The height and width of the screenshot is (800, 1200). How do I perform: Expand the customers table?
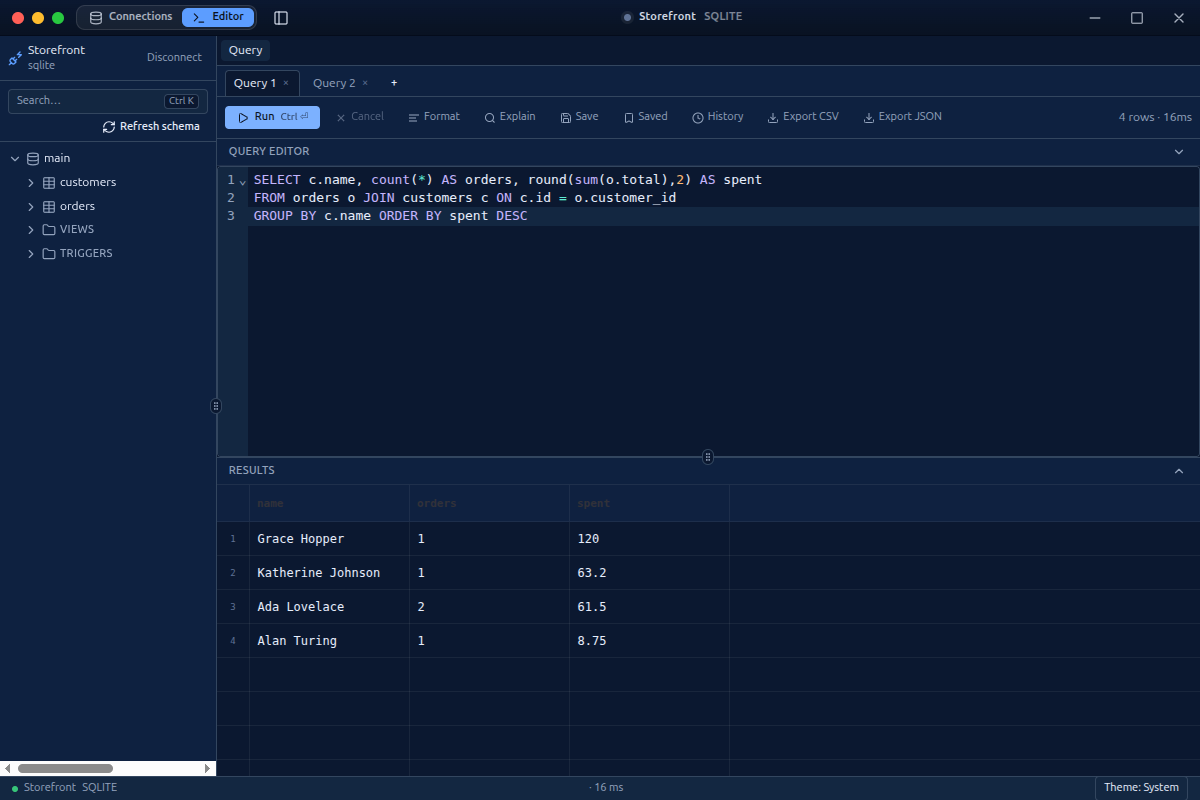tap(31, 182)
